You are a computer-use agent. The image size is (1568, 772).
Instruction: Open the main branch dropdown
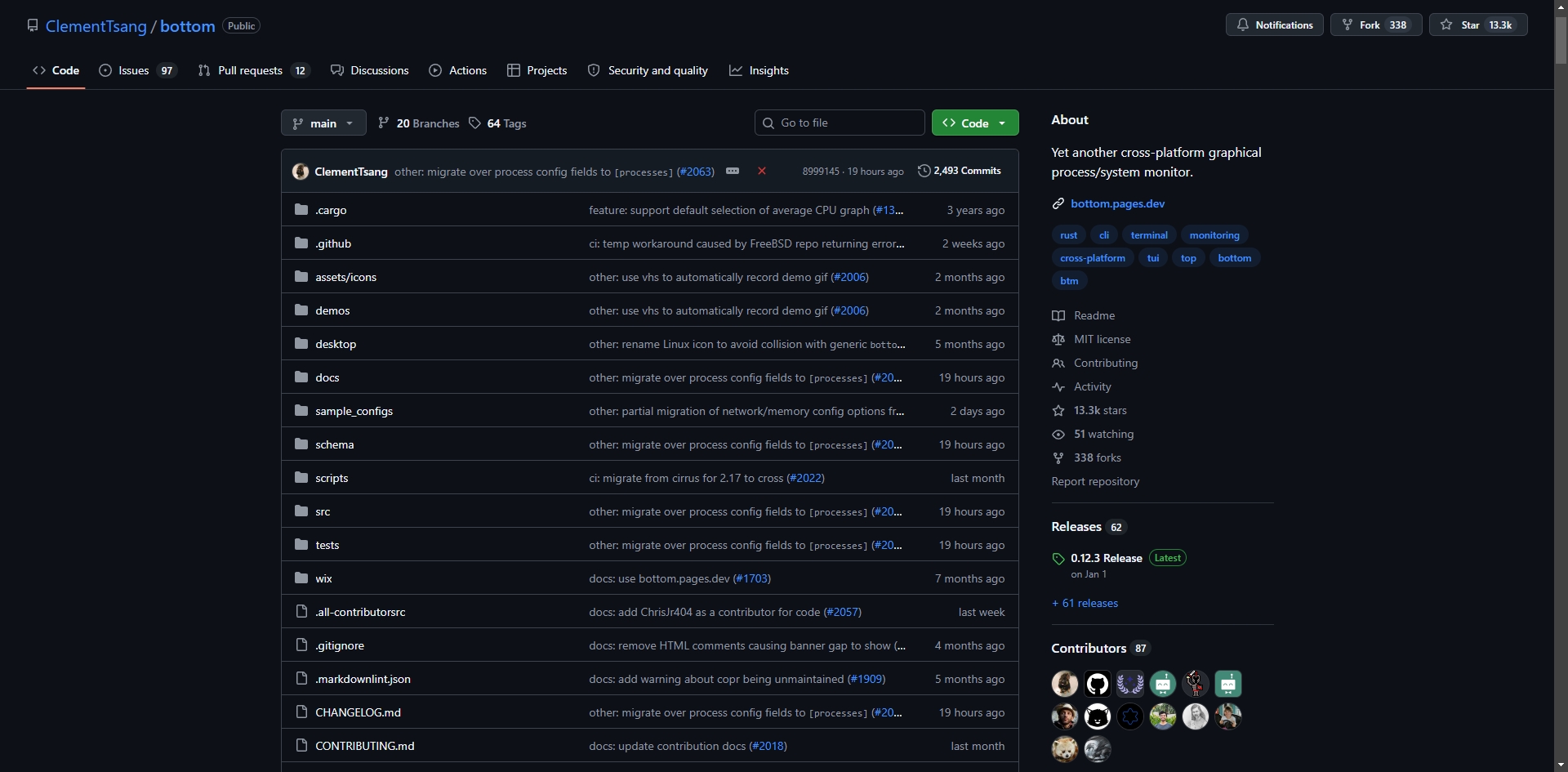pyautogui.click(x=323, y=123)
